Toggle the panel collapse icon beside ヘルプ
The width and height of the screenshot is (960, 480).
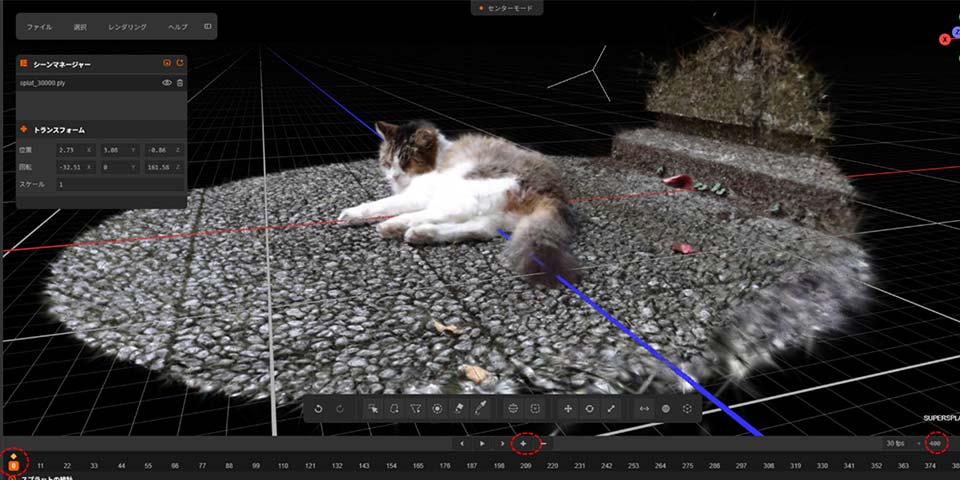(208, 26)
